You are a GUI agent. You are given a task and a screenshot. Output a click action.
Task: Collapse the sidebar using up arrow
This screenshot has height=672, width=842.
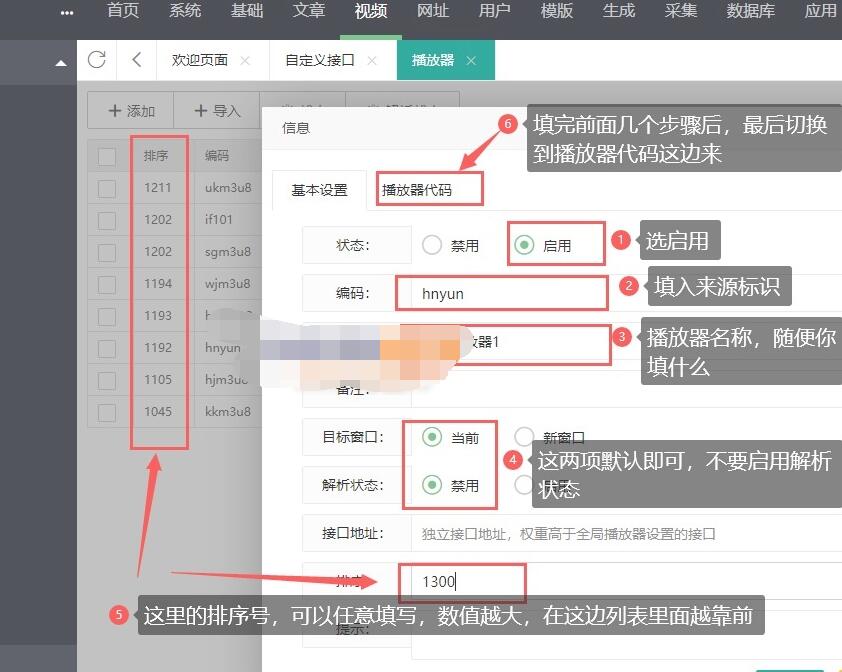pos(61,63)
